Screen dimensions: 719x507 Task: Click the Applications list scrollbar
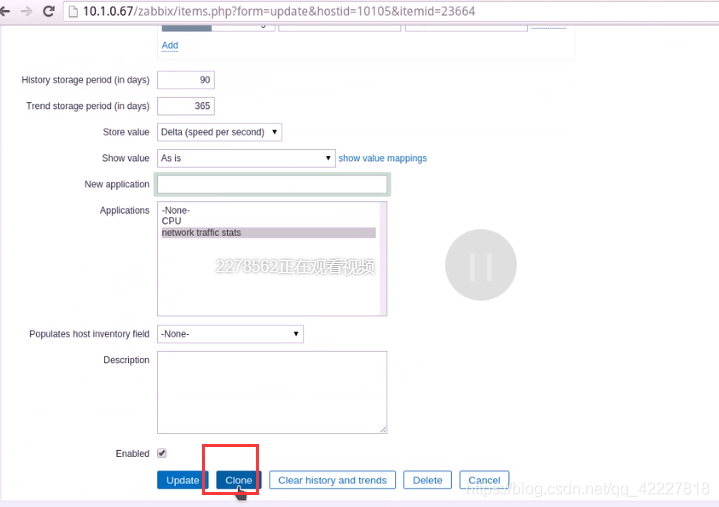[383, 259]
